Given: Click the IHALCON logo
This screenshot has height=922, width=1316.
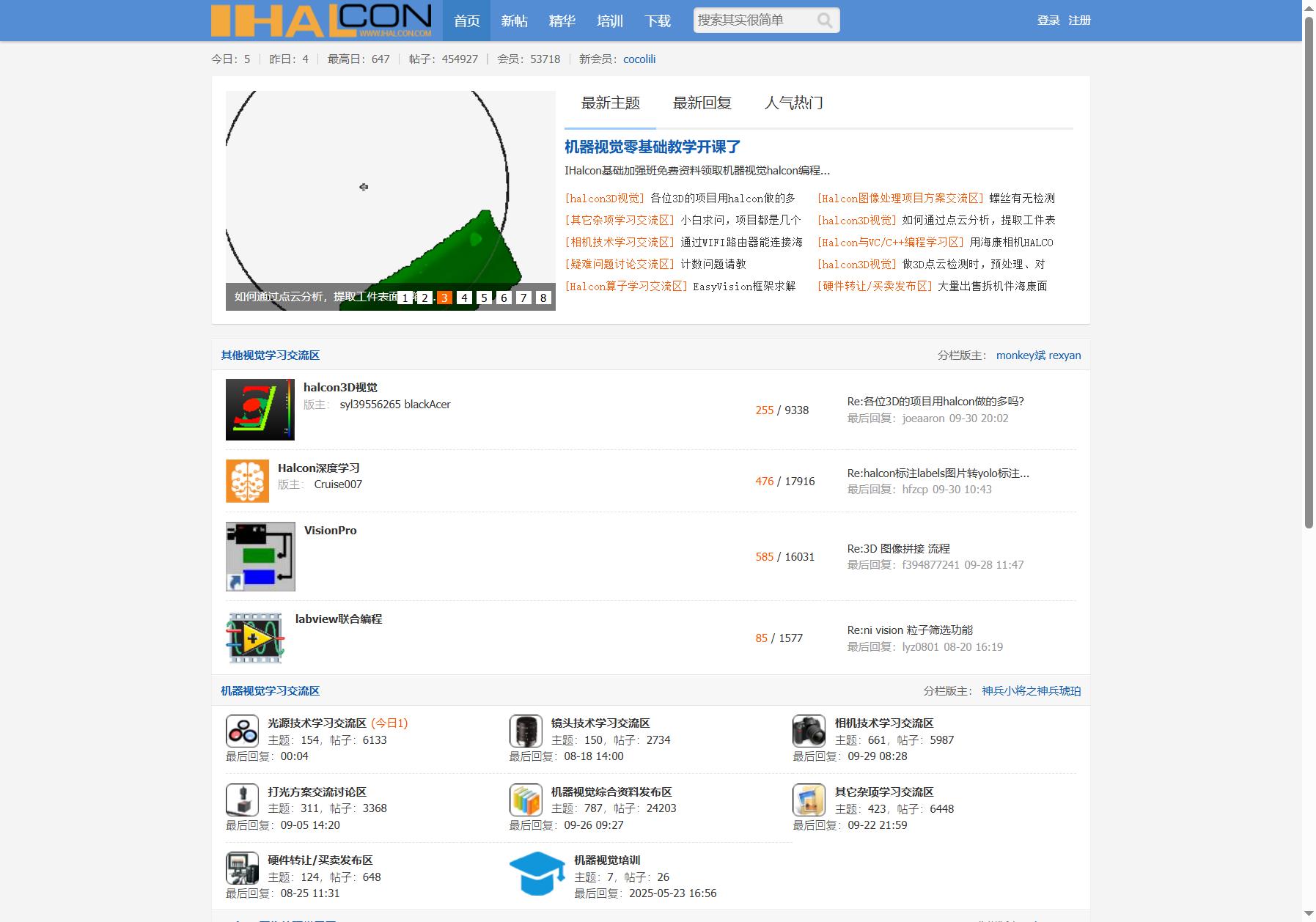Looking at the screenshot, I should (321, 21).
